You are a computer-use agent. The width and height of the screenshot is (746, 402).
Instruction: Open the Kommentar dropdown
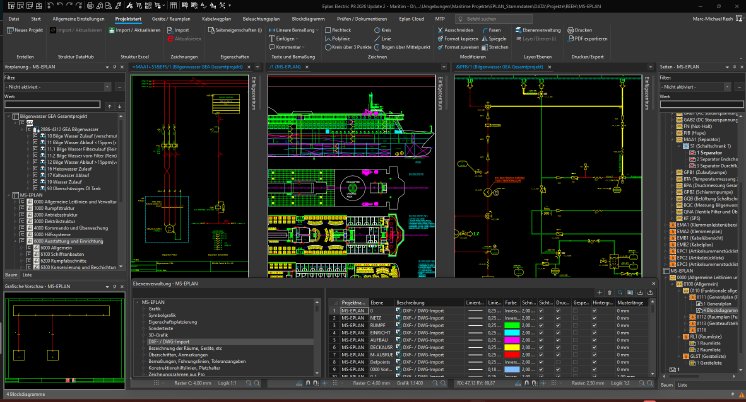[x=304, y=47]
